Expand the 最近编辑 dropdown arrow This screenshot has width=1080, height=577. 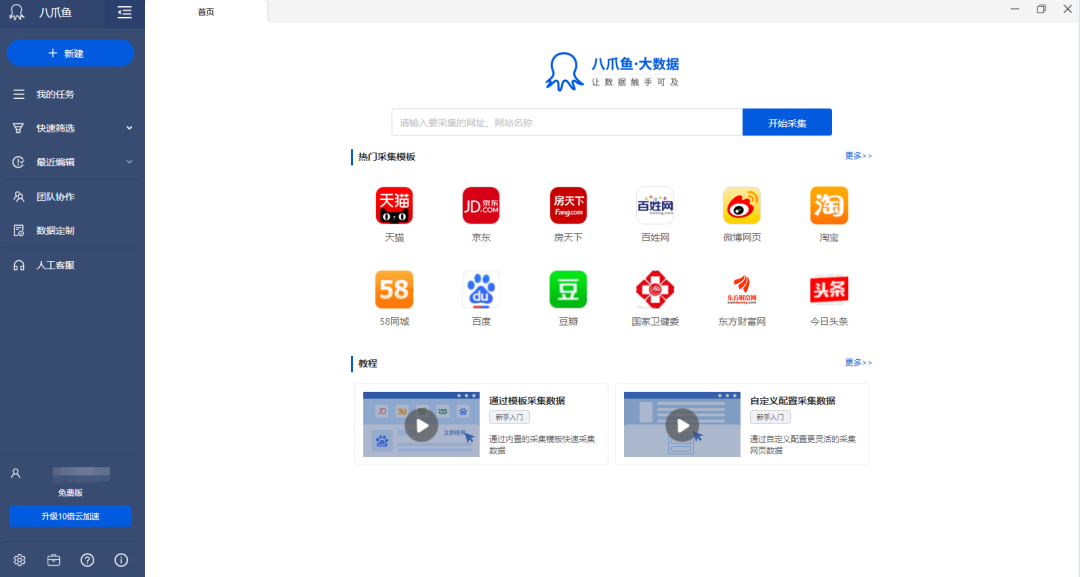click(x=129, y=162)
